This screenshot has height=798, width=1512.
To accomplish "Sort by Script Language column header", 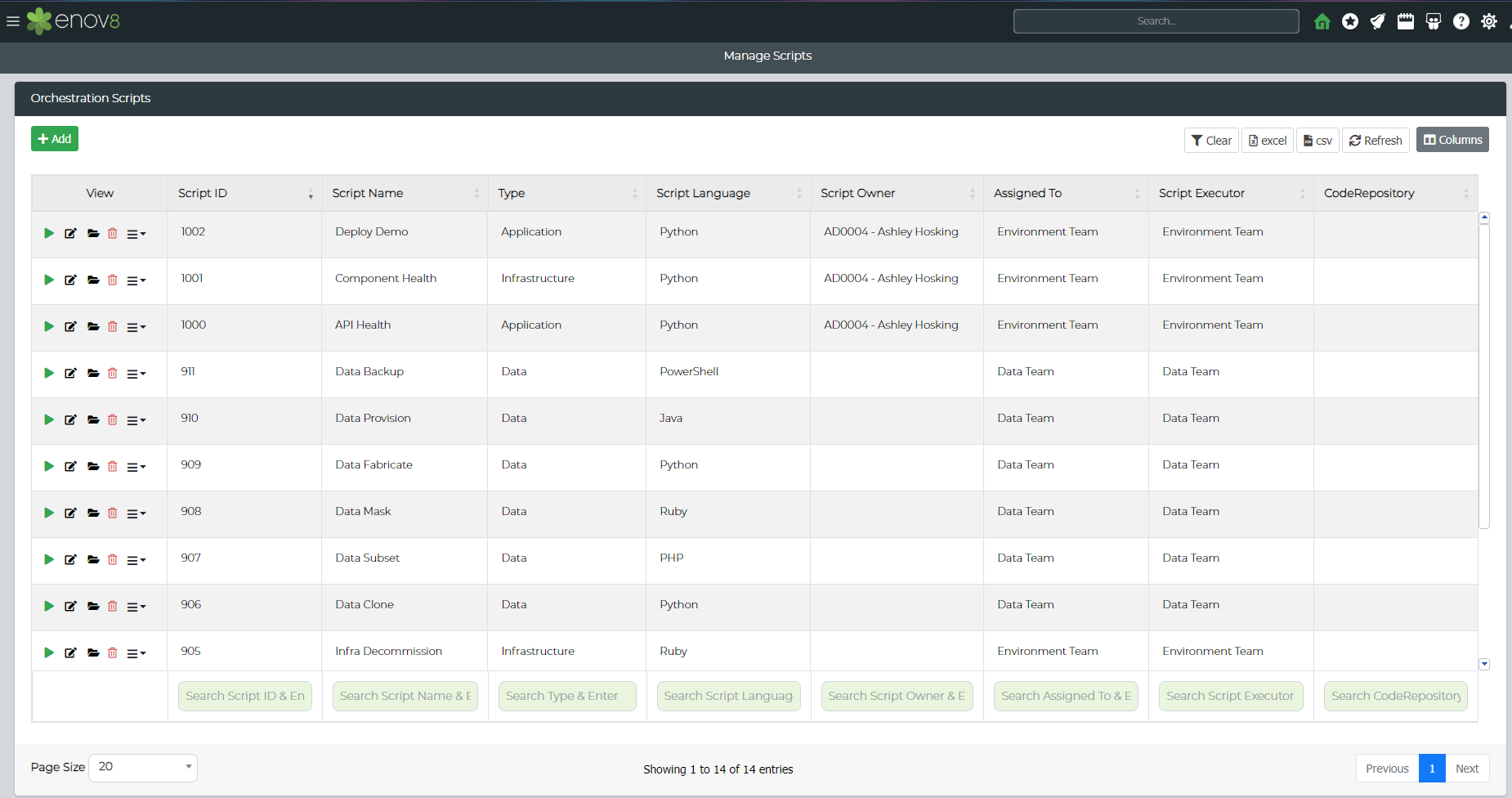I will (x=728, y=194).
